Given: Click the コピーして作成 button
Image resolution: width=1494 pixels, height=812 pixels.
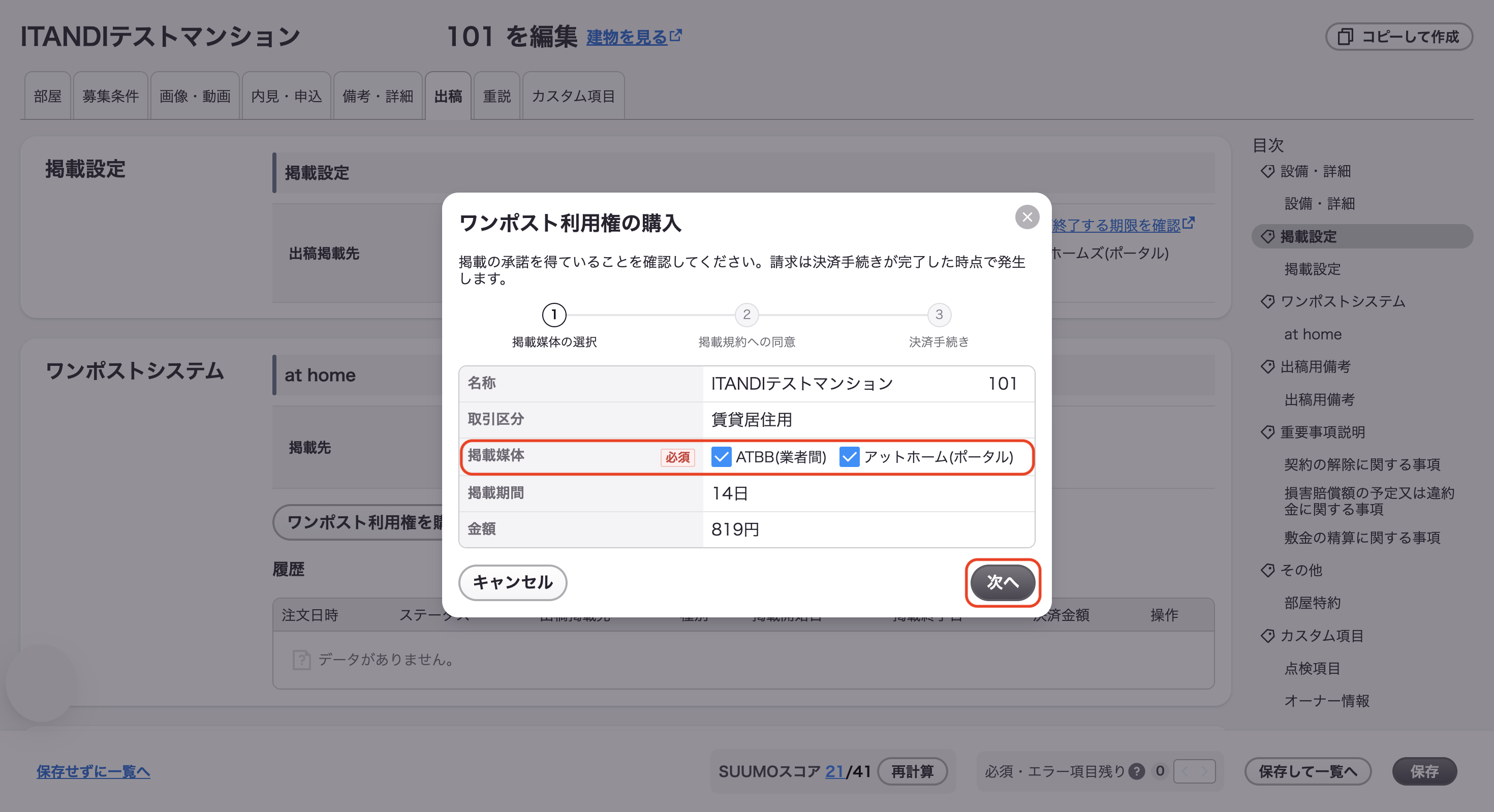Looking at the screenshot, I should point(1398,37).
